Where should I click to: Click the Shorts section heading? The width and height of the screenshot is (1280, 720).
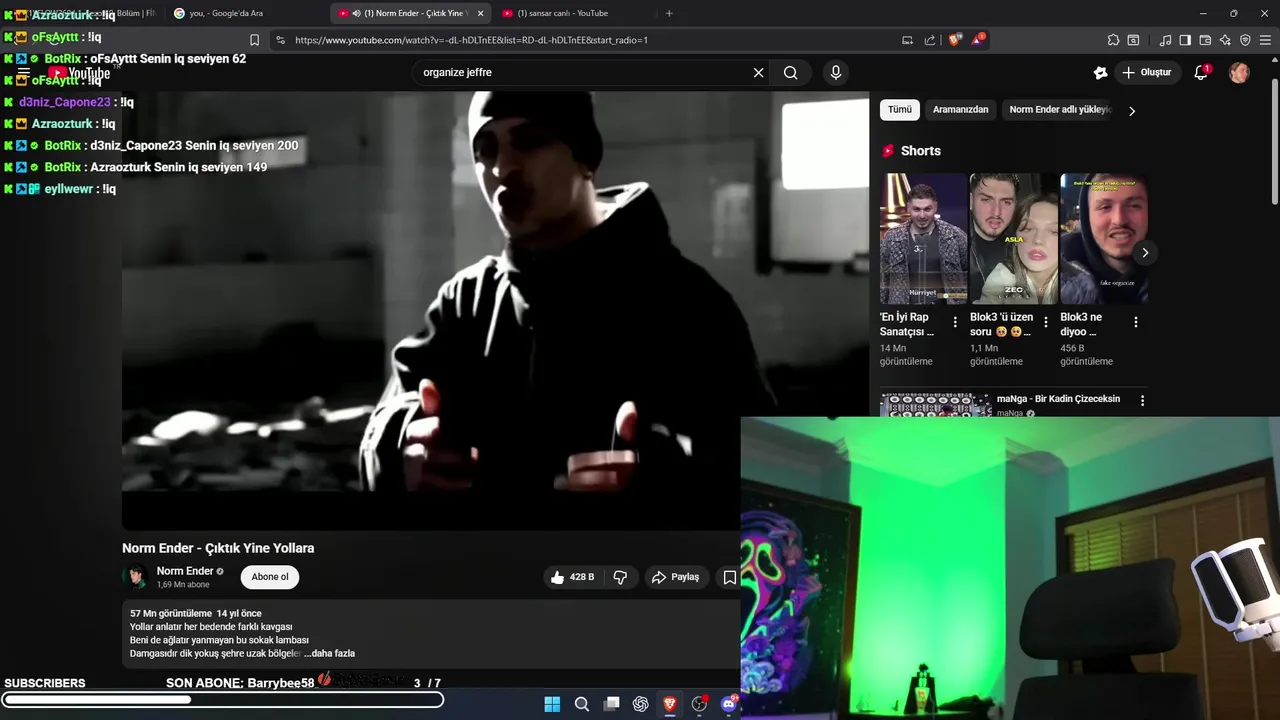[920, 151]
